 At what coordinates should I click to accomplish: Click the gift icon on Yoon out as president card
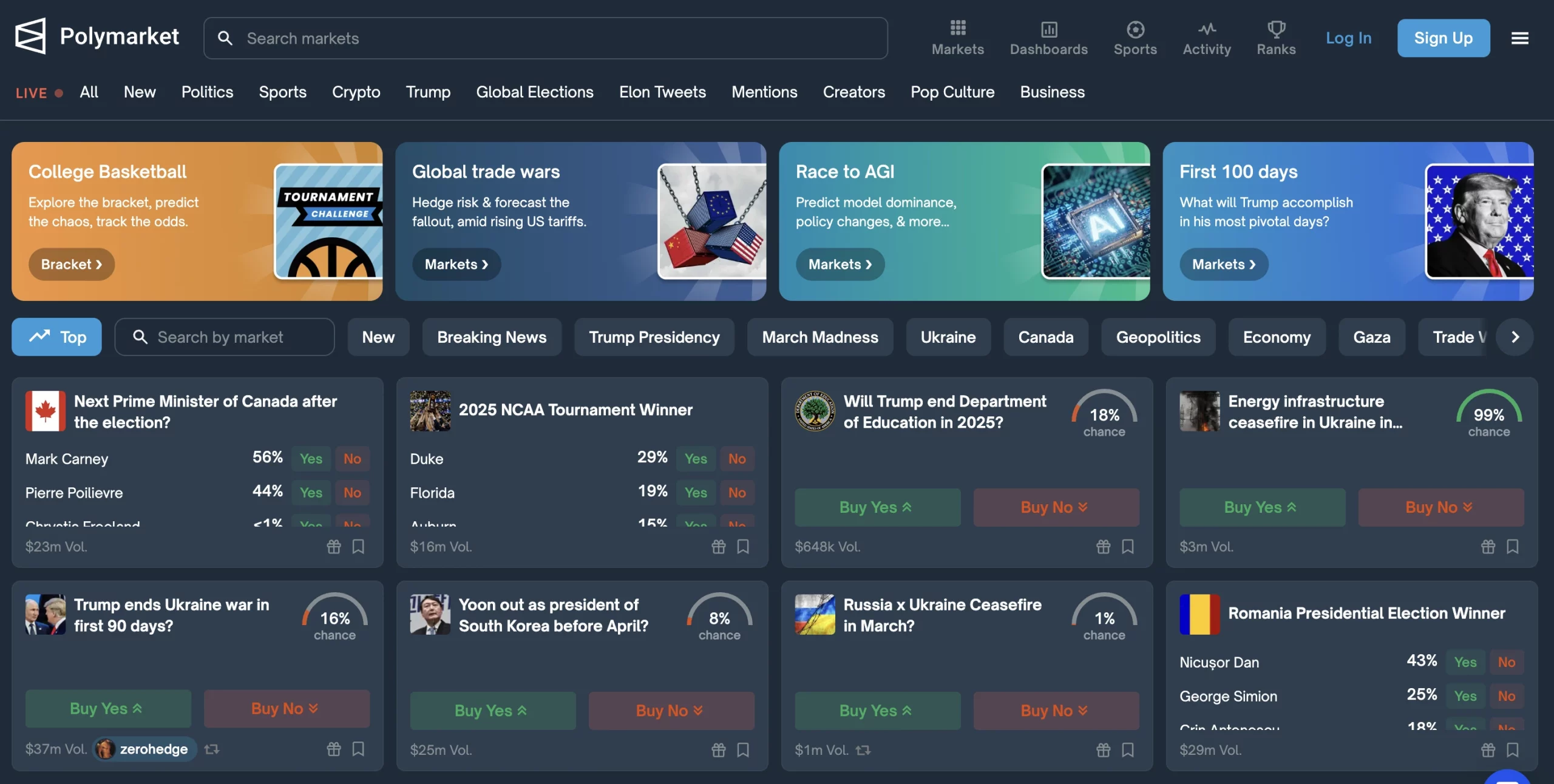click(718, 750)
